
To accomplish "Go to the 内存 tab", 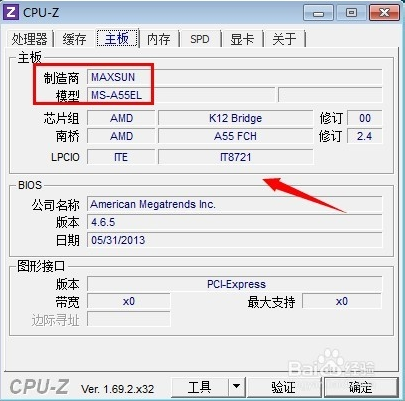I will (159, 39).
